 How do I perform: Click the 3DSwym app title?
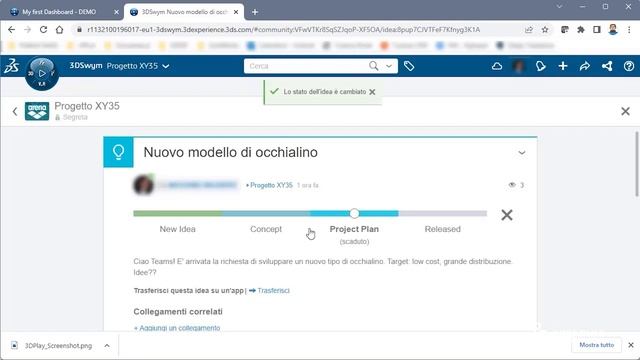click(86, 66)
